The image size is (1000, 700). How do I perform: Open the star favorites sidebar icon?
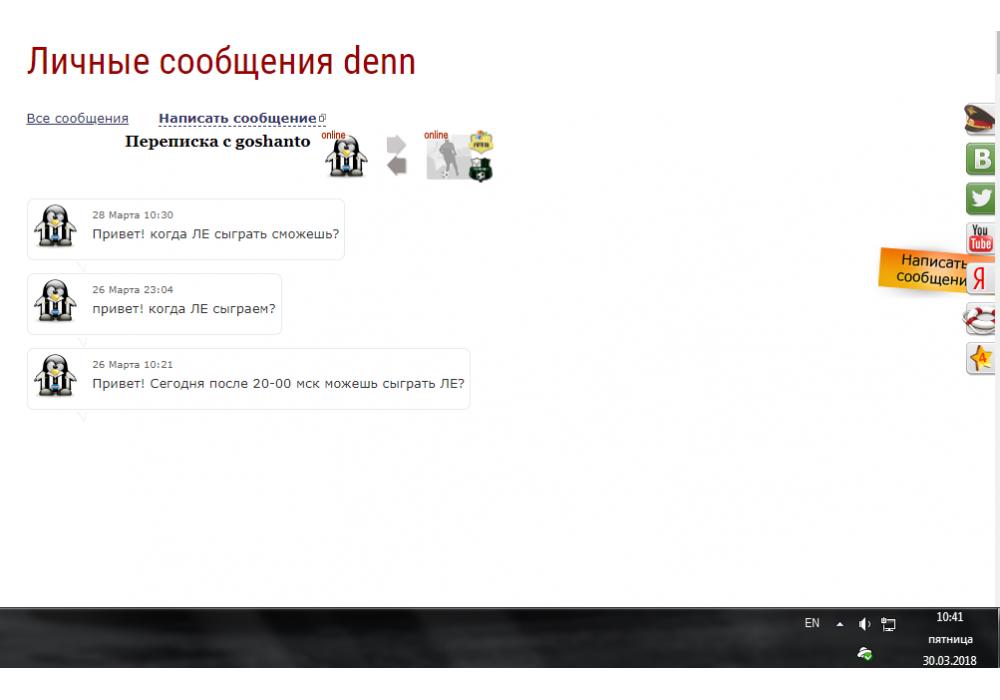click(x=981, y=358)
